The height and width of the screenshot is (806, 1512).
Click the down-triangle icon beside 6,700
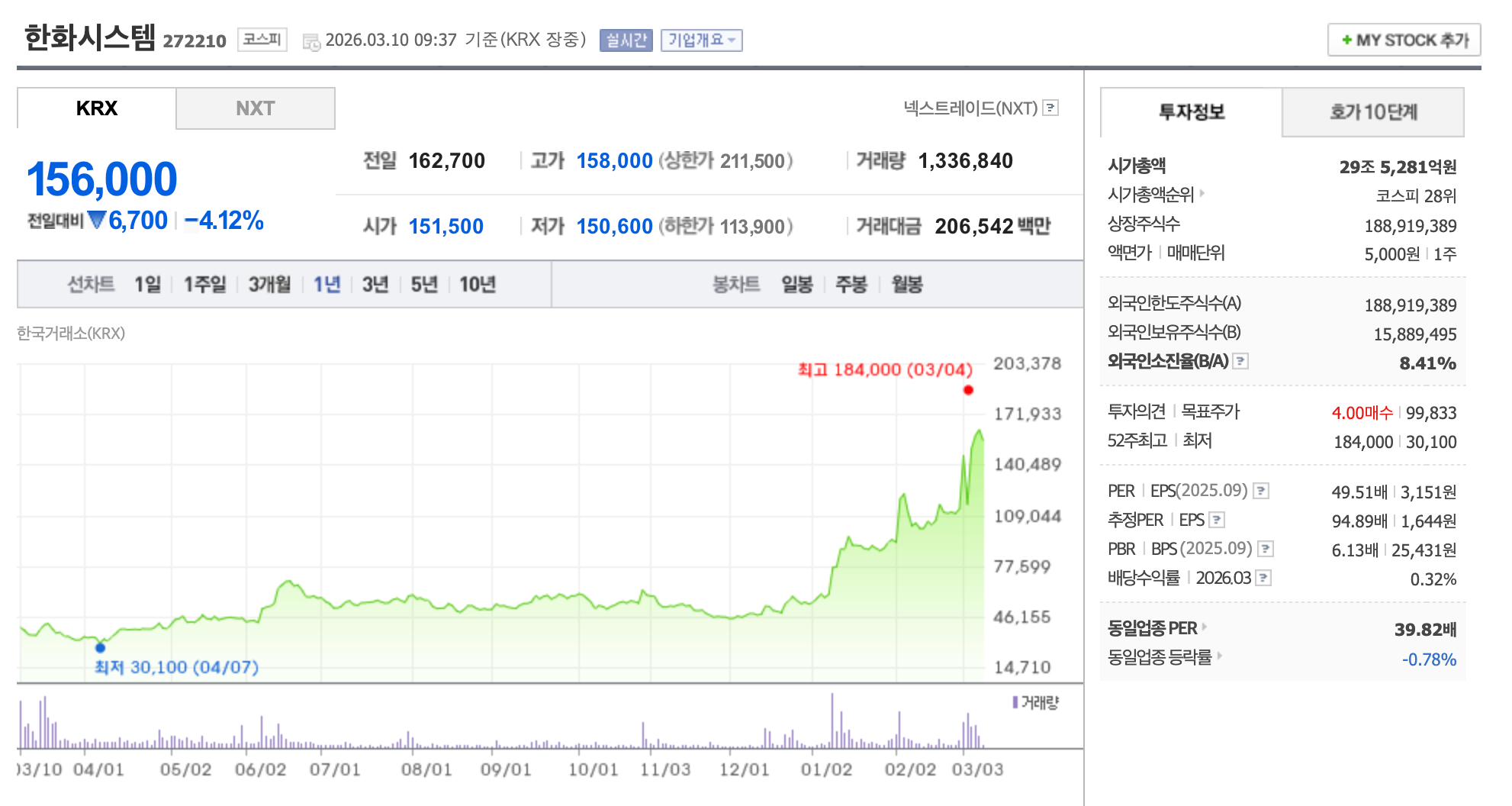[96, 220]
